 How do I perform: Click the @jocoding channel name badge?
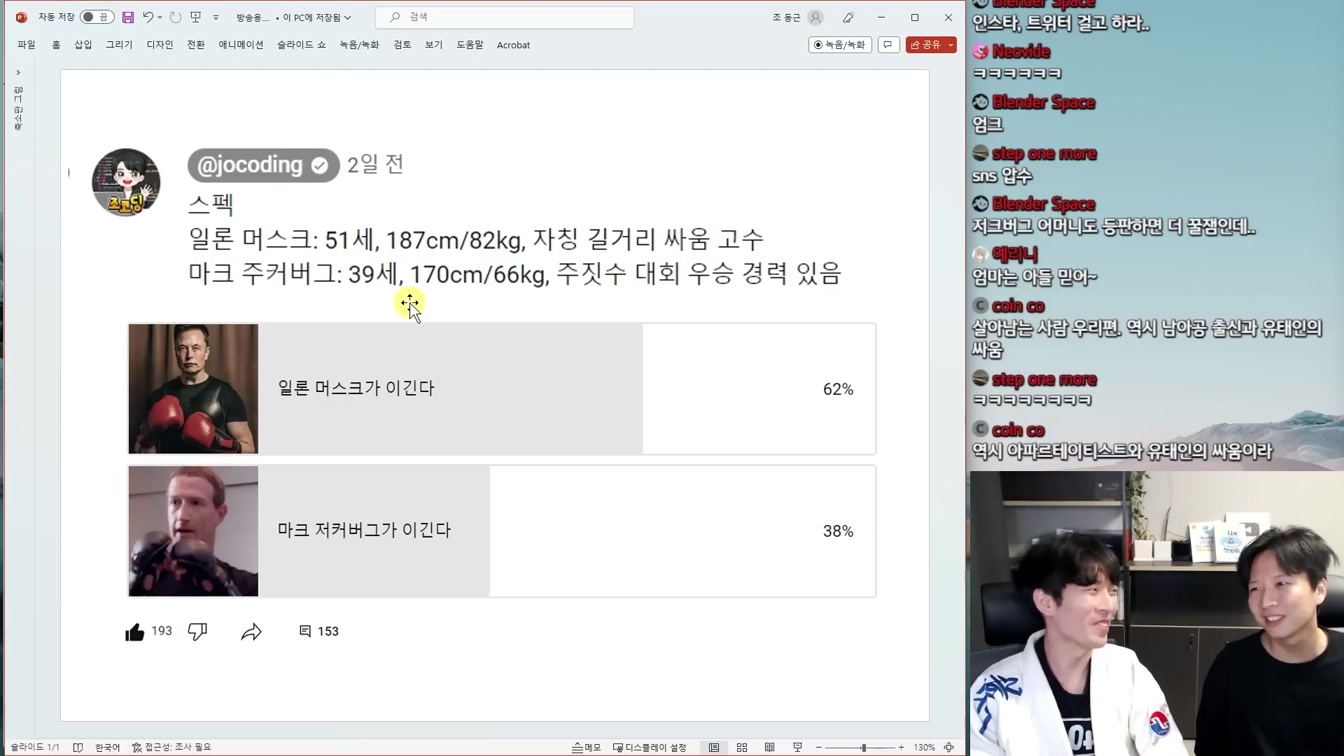click(x=263, y=165)
